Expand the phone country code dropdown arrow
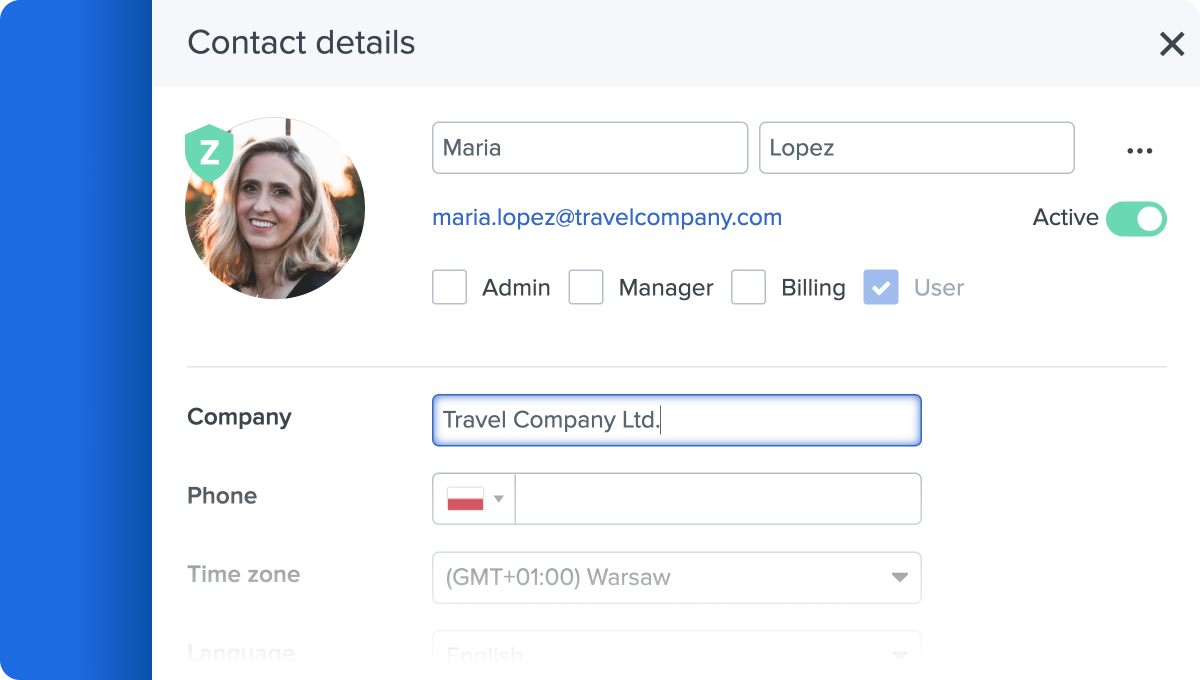The width and height of the screenshot is (1200, 680). pyautogui.click(x=499, y=499)
